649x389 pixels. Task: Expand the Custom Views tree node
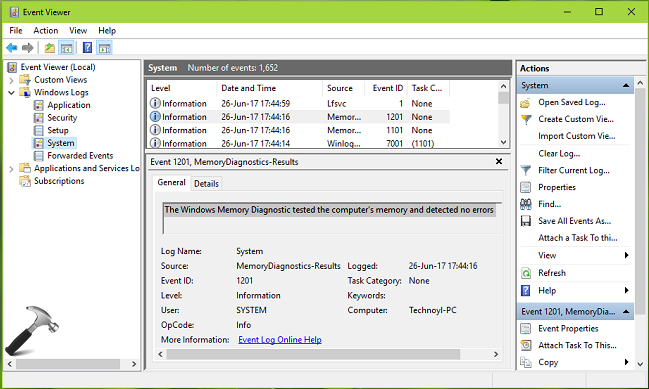12,80
